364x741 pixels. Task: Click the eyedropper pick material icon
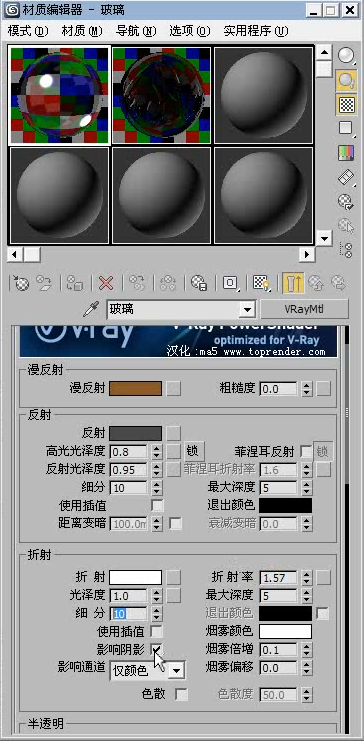90,310
